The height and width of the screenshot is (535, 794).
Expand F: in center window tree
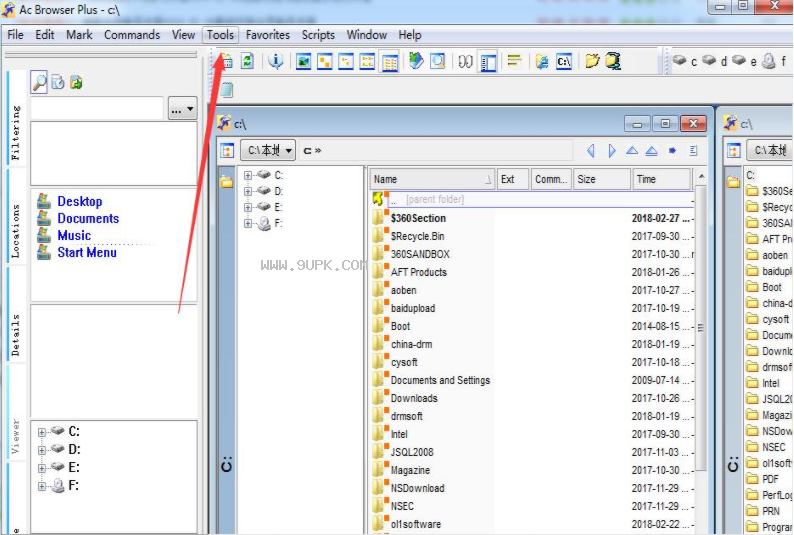(x=248, y=223)
